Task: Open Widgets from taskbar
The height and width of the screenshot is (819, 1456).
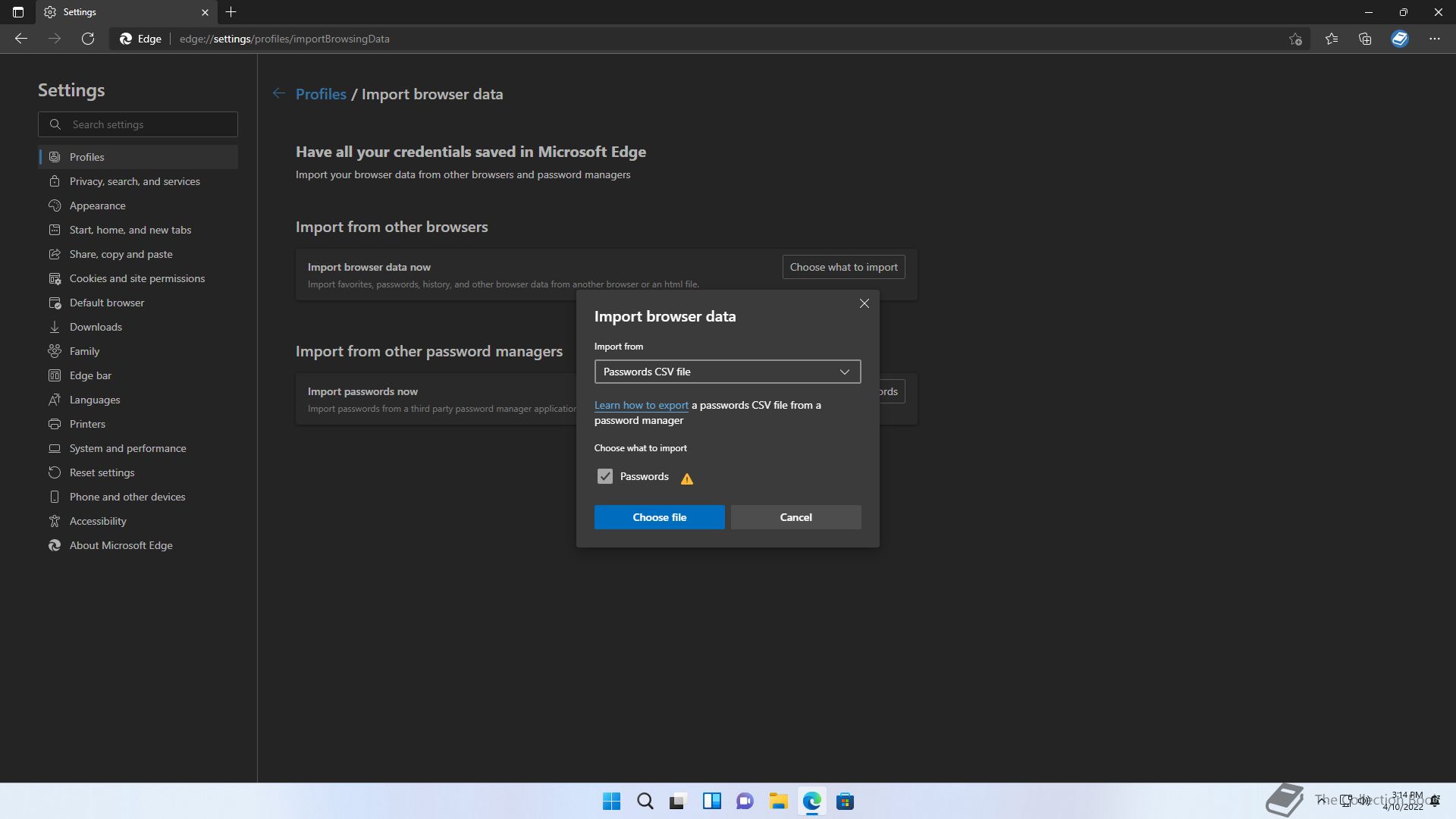Action: point(711,801)
